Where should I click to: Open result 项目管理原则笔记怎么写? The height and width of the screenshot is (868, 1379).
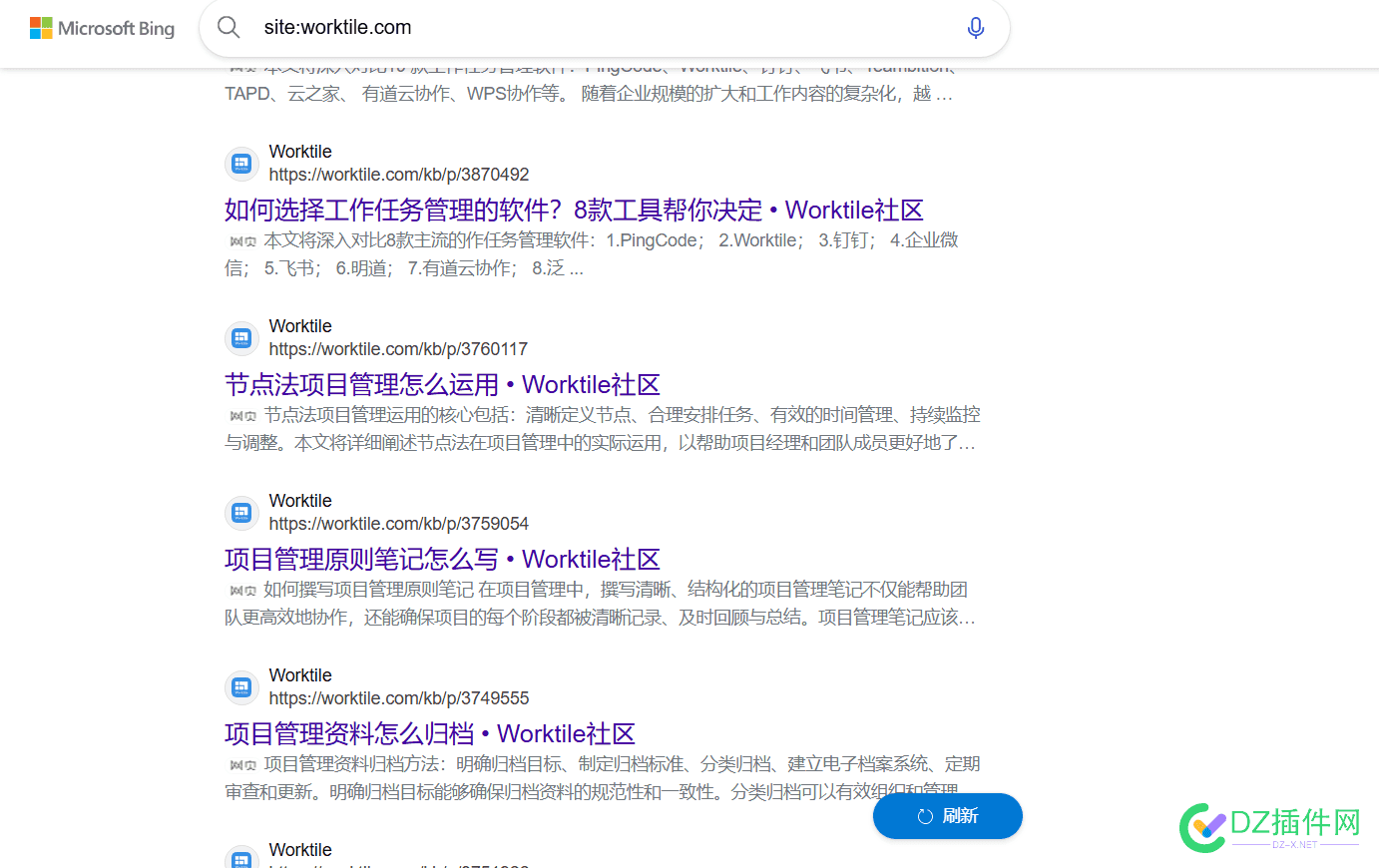(442, 560)
